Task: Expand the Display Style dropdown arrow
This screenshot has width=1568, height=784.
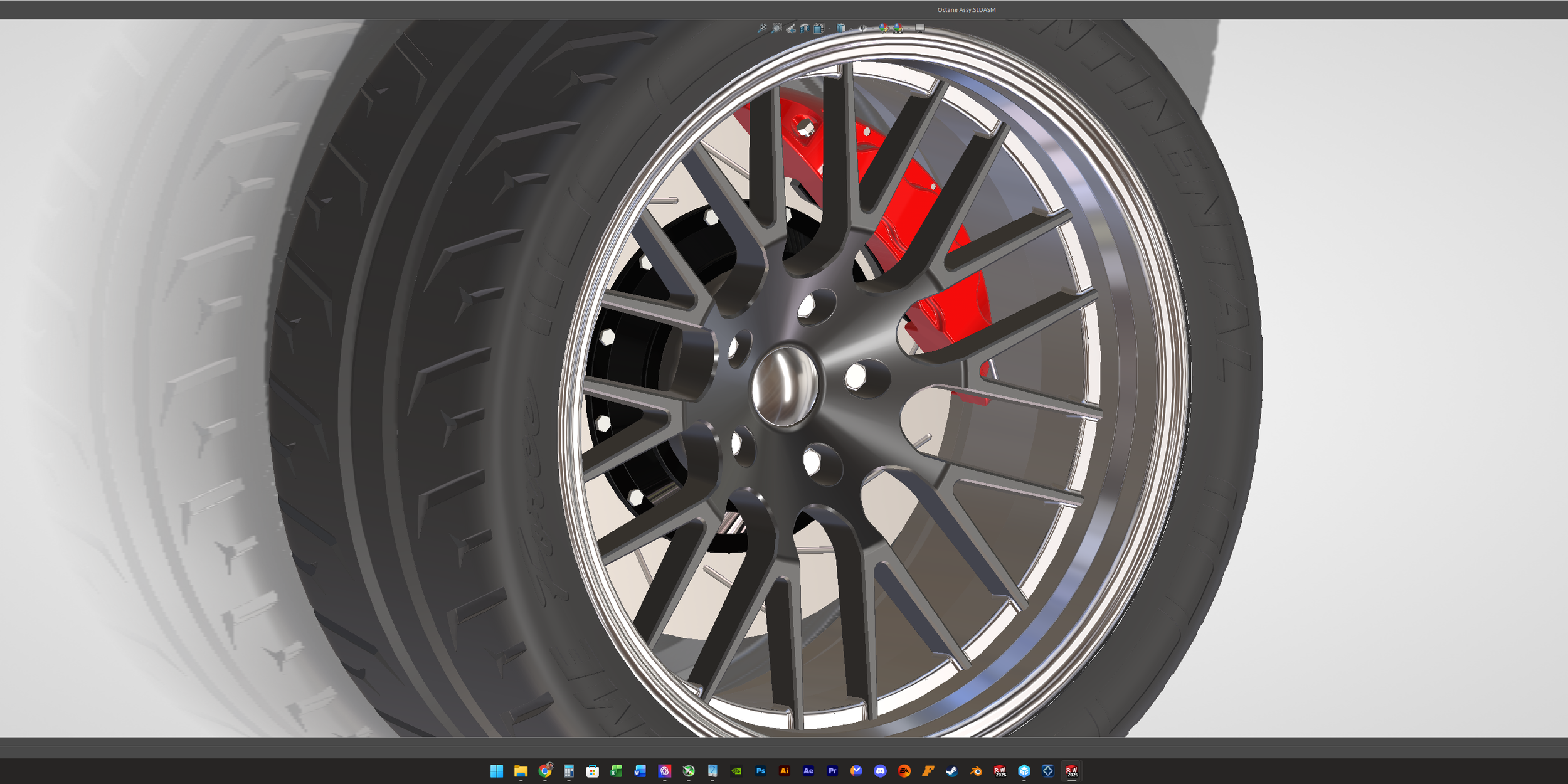Action: pyautogui.click(x=851, y=28)
